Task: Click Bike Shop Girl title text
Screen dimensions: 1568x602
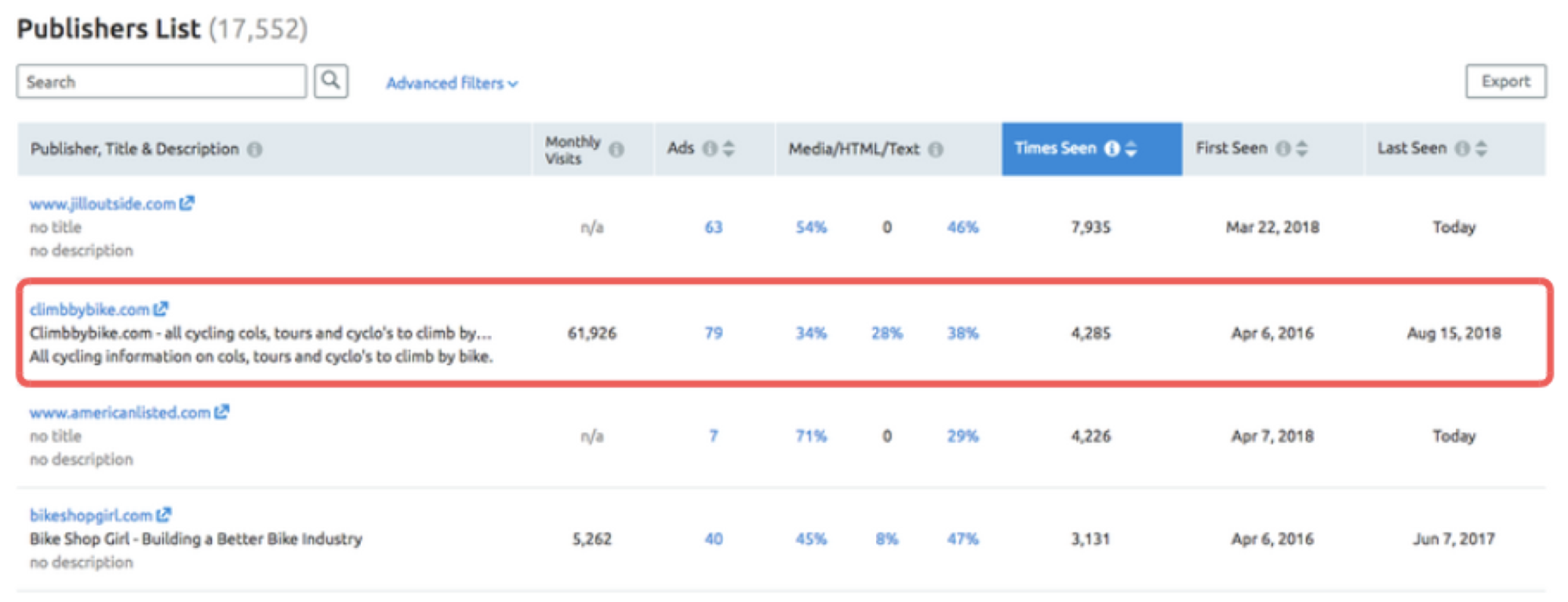Action: (x=196, y=539)
